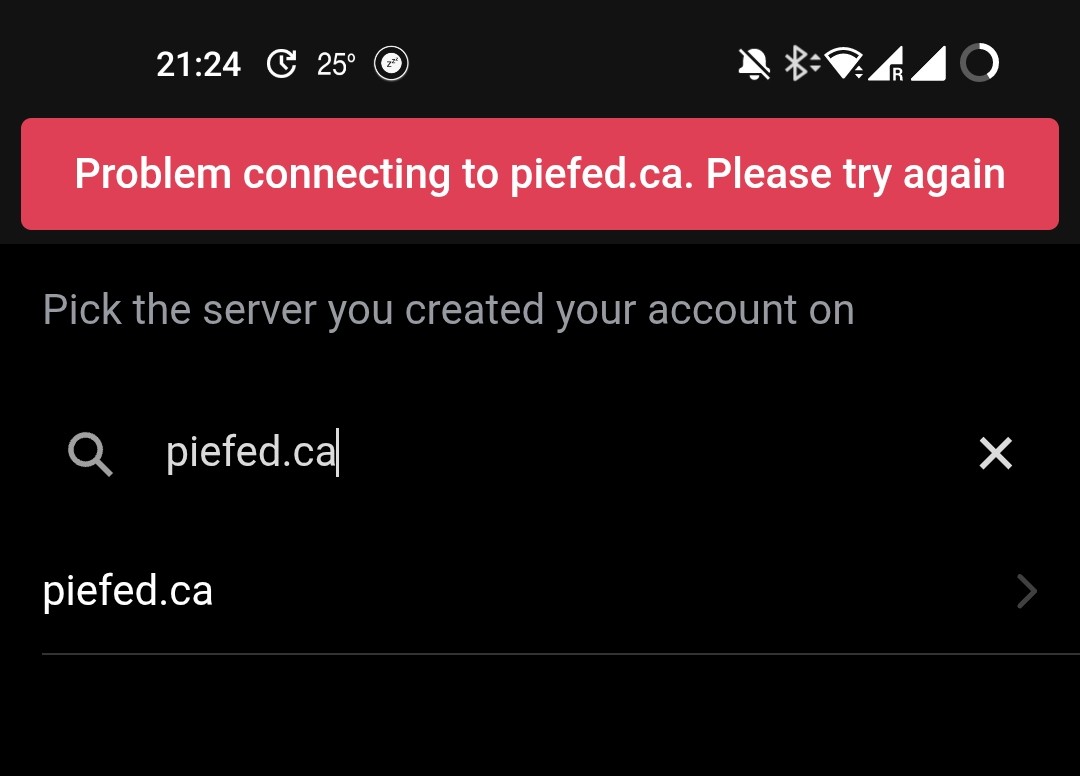The height and width of the screenshot is (776, 1080).
Task: Tap the divider line under piefed.ca result
Action: coord(561,653)
